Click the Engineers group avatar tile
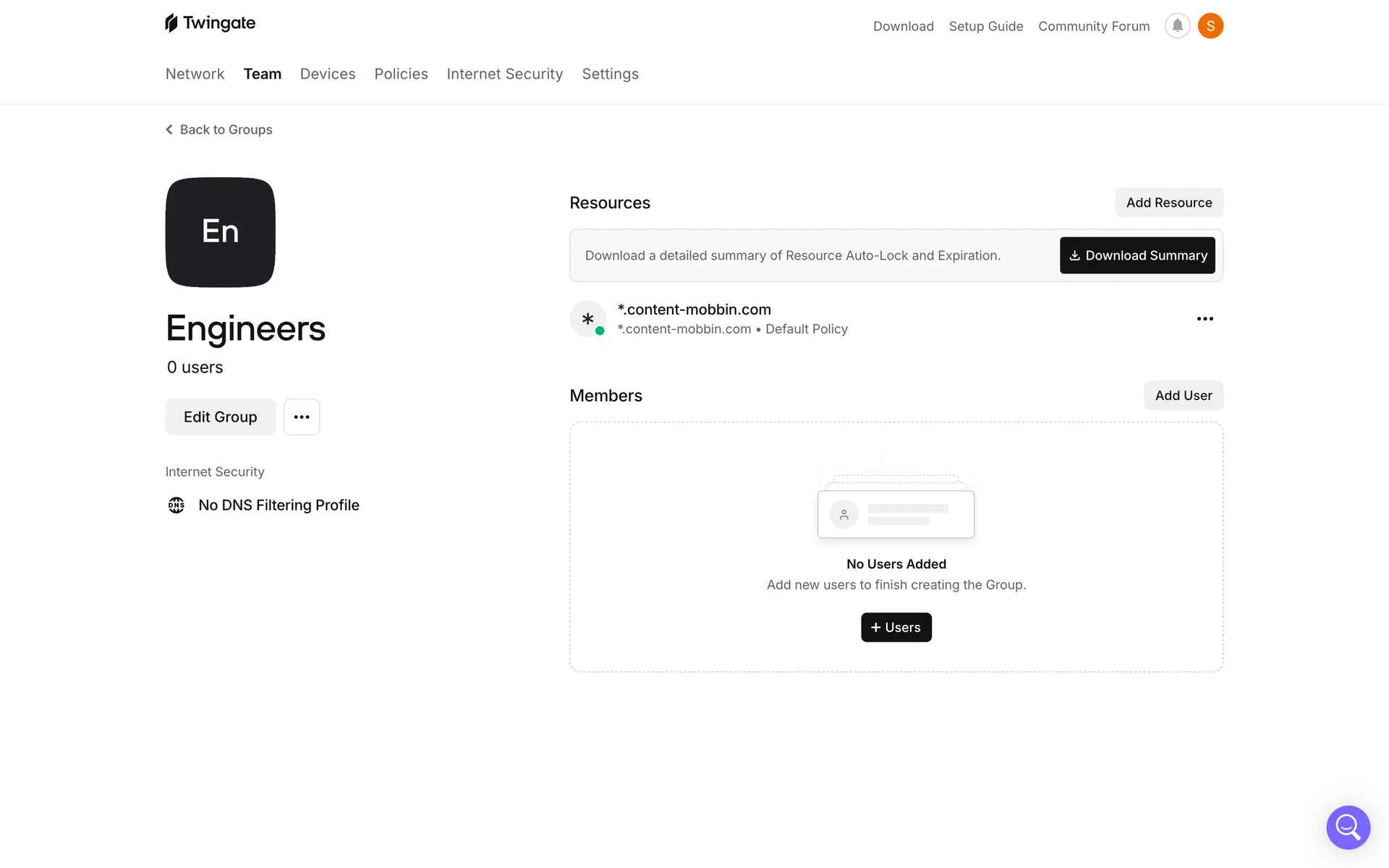Screen dimensions: 1389x868 (x=220, y=232)
